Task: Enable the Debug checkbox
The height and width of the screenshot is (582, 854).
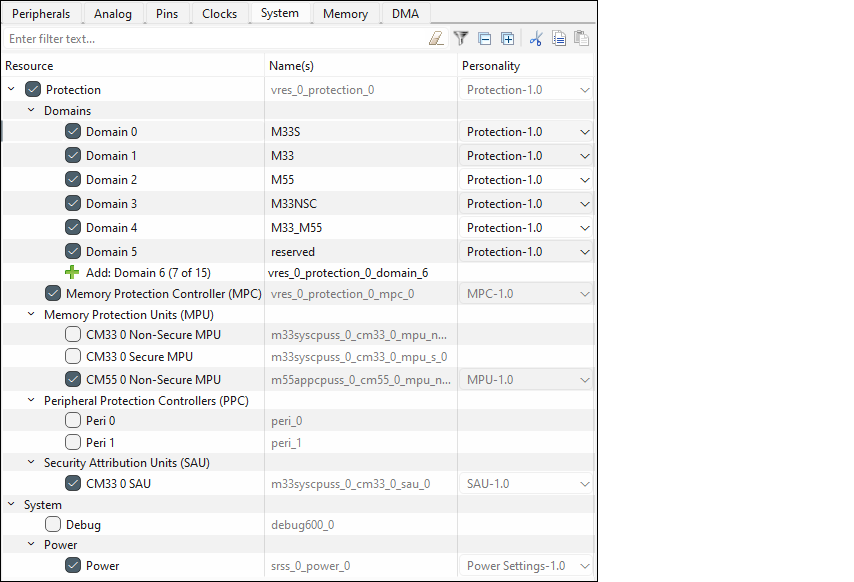Action: point(53,524)
